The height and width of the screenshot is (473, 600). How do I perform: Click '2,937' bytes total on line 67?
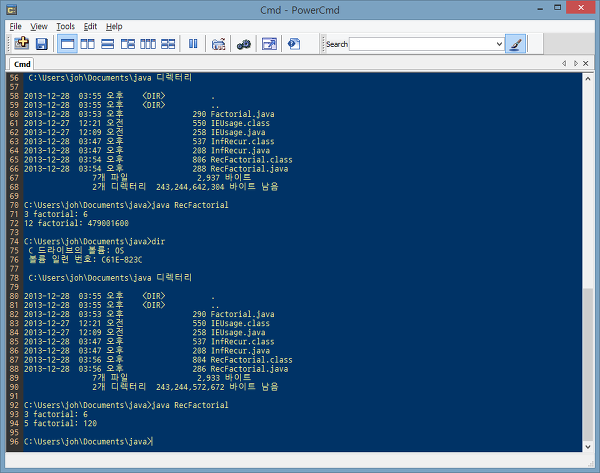(208, 178)
